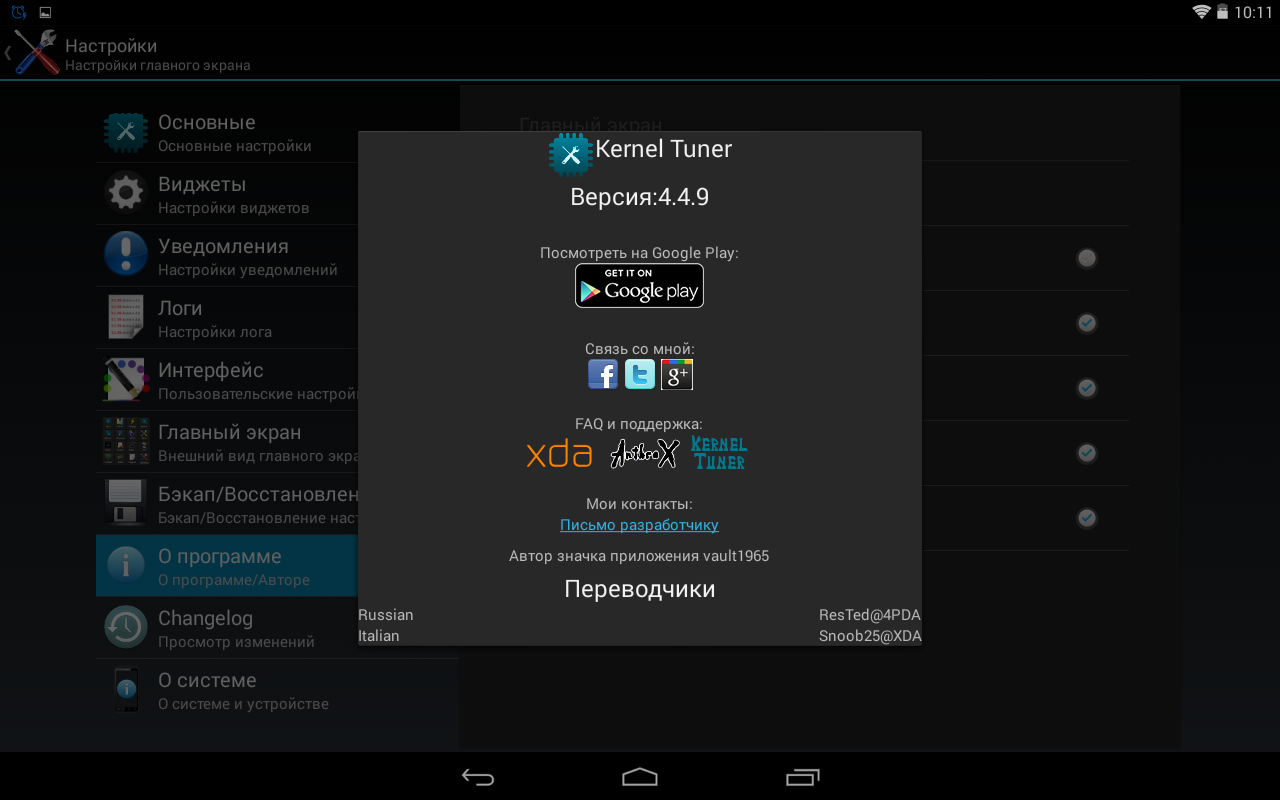
Task: Open the AnthraX support logo
Action: tap(645, 454)
